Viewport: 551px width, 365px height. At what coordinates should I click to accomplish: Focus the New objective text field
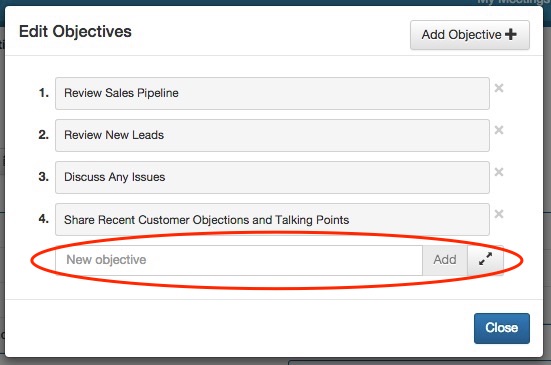(x=239, y=260)
